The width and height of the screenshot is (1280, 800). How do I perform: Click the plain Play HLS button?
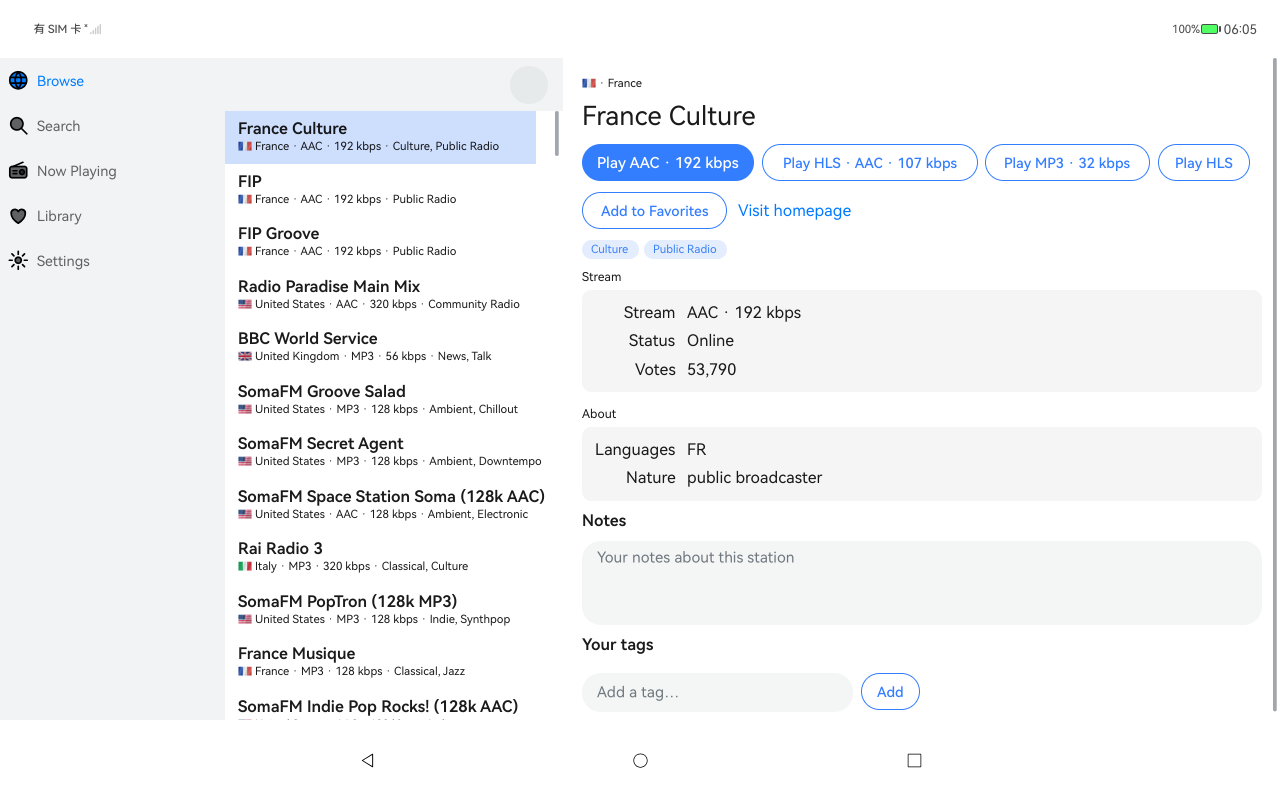[1204, 163]
